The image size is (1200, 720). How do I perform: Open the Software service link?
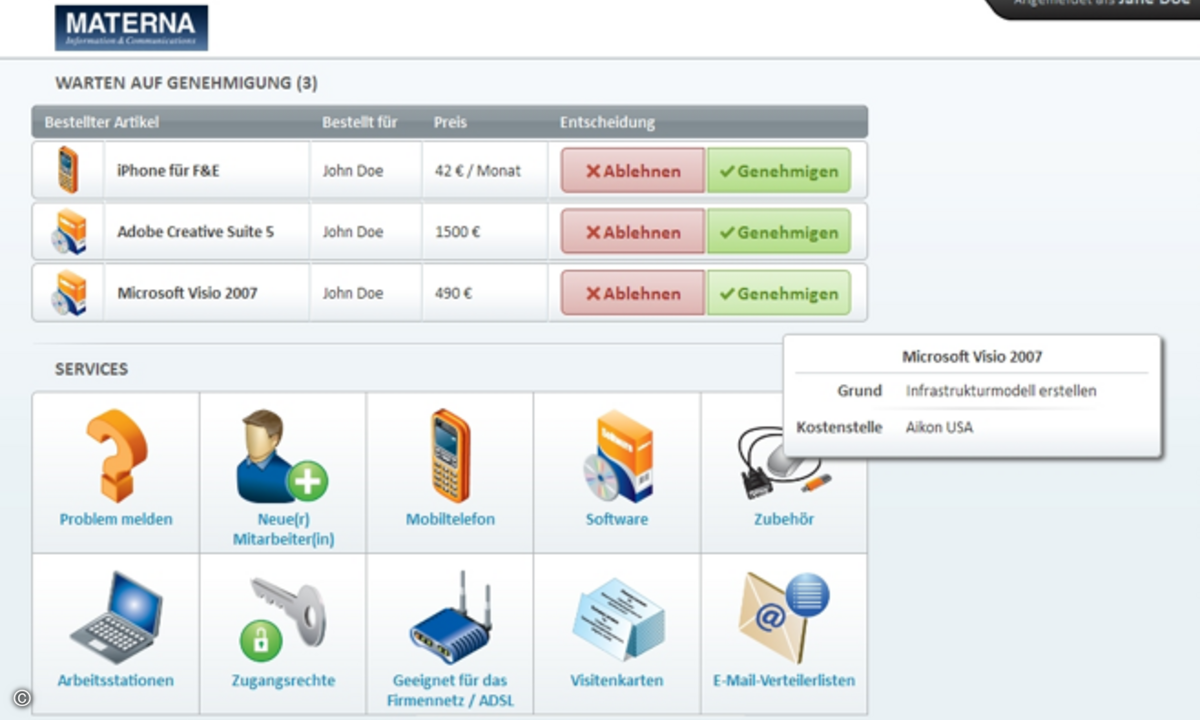pyautogui.click(x=617, y=519)
